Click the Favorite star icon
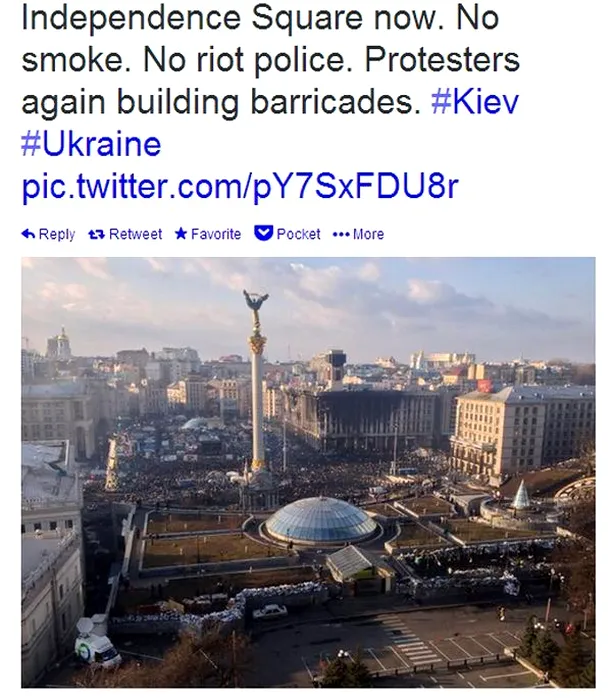The height and width of the screenshot is (700, 612). (180, 234)
